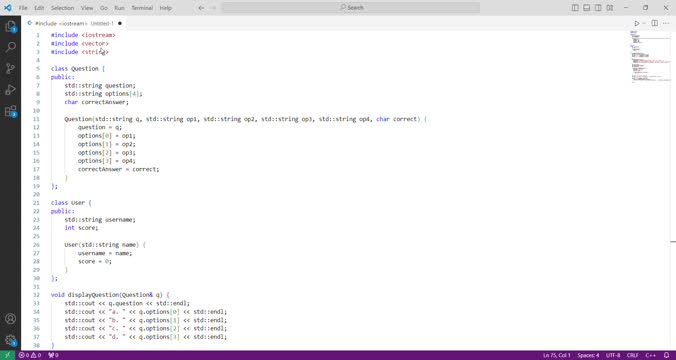Click the notifications bell in status bar
Viewport: 676px width, 360px height.
click(666, 355)
